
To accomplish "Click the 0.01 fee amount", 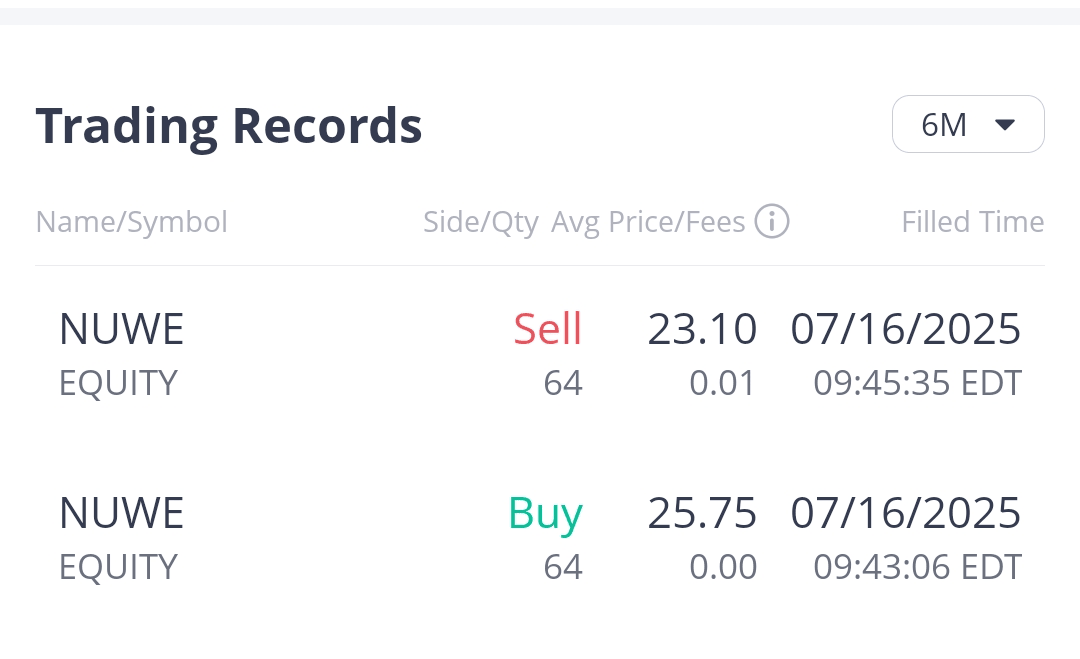I will [x=722, y=383].
